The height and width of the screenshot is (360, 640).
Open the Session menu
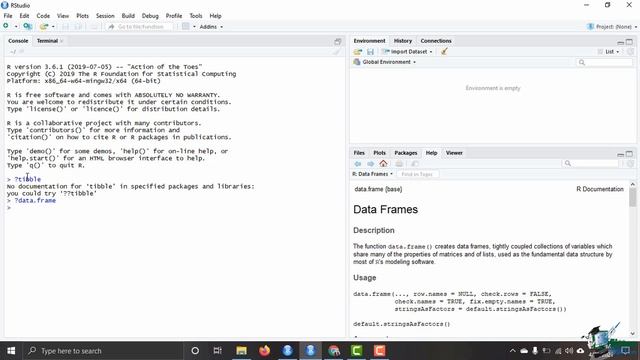[x=105, y=16]
